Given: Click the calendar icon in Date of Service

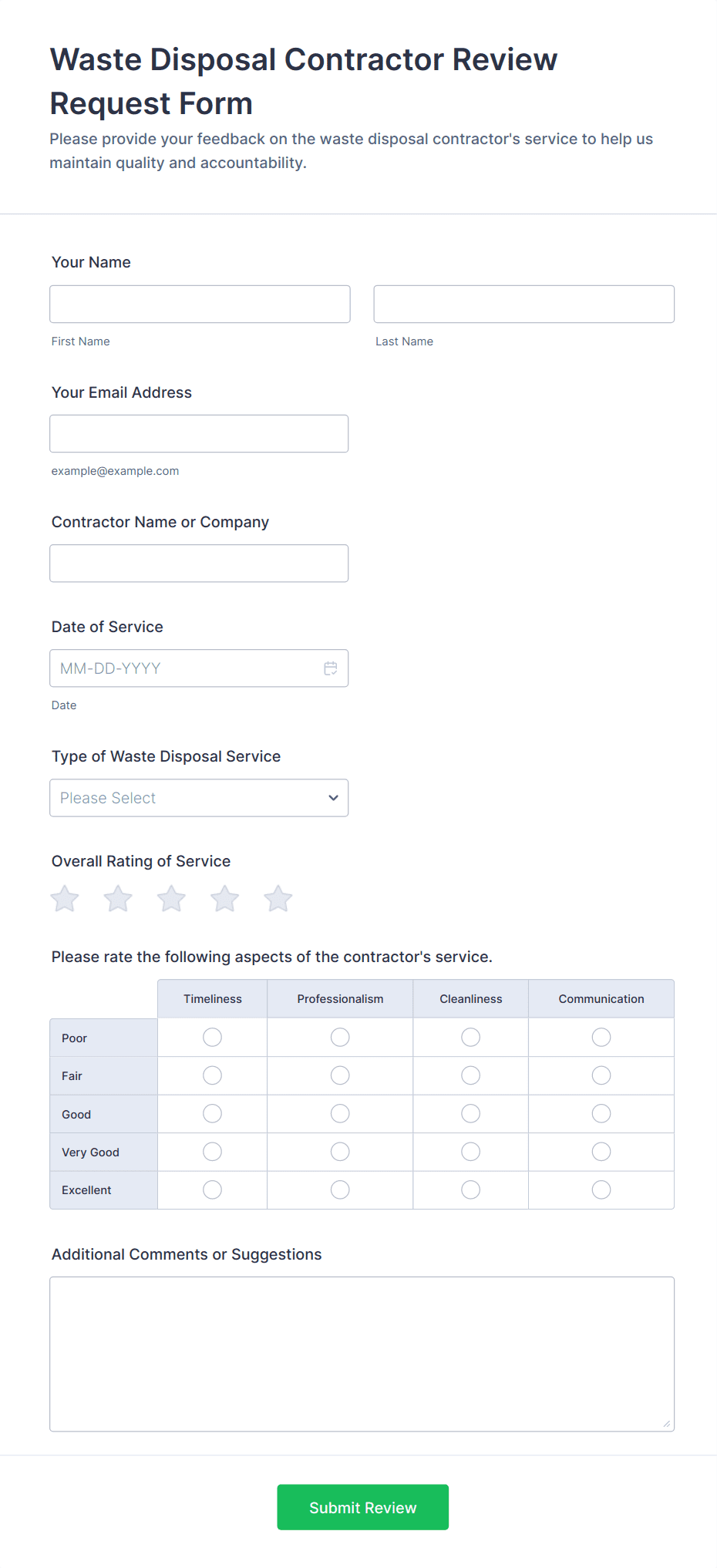Looking at the screenshot, I should coord(331,668).
